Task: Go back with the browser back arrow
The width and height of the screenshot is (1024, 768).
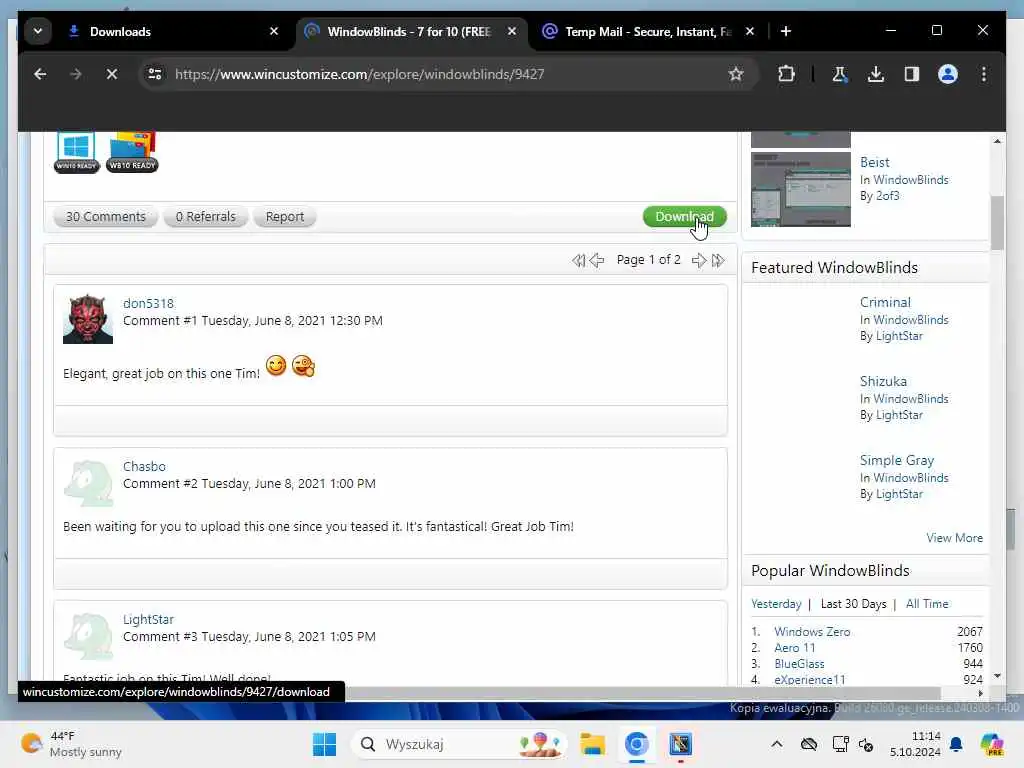Action: click(x=40, y=74)
